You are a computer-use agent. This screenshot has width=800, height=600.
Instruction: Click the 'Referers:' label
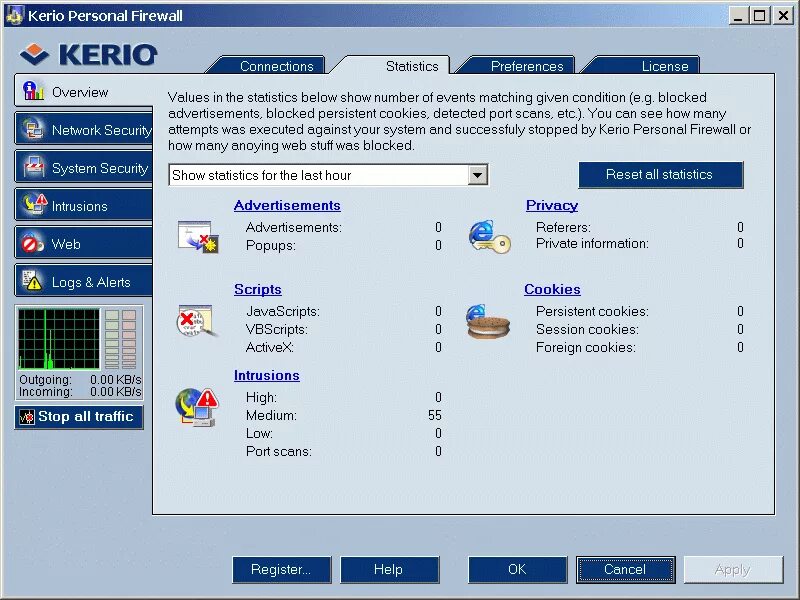click(563, 227)
